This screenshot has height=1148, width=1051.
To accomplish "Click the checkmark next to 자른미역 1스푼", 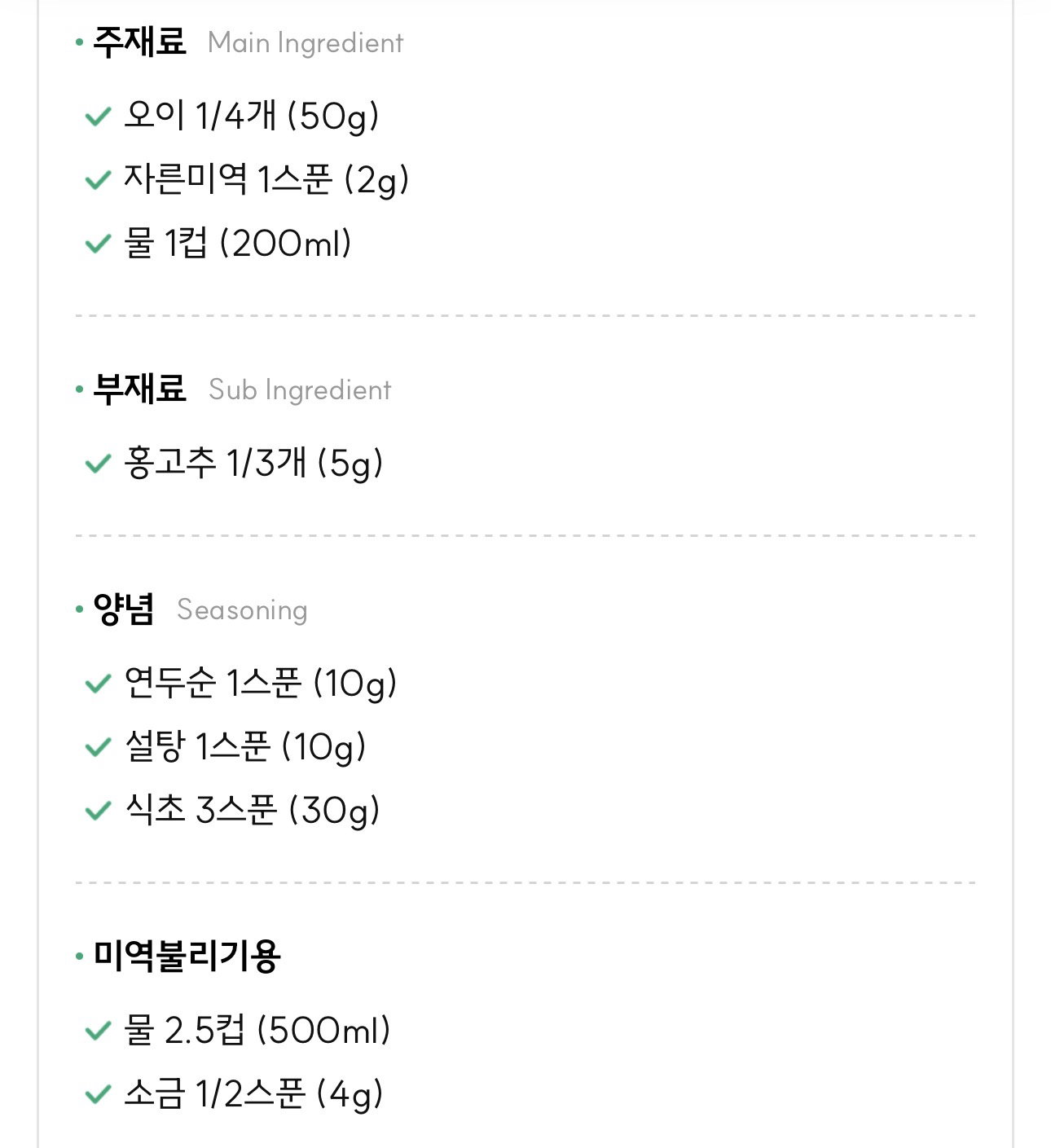I will (x=98, y=180).
